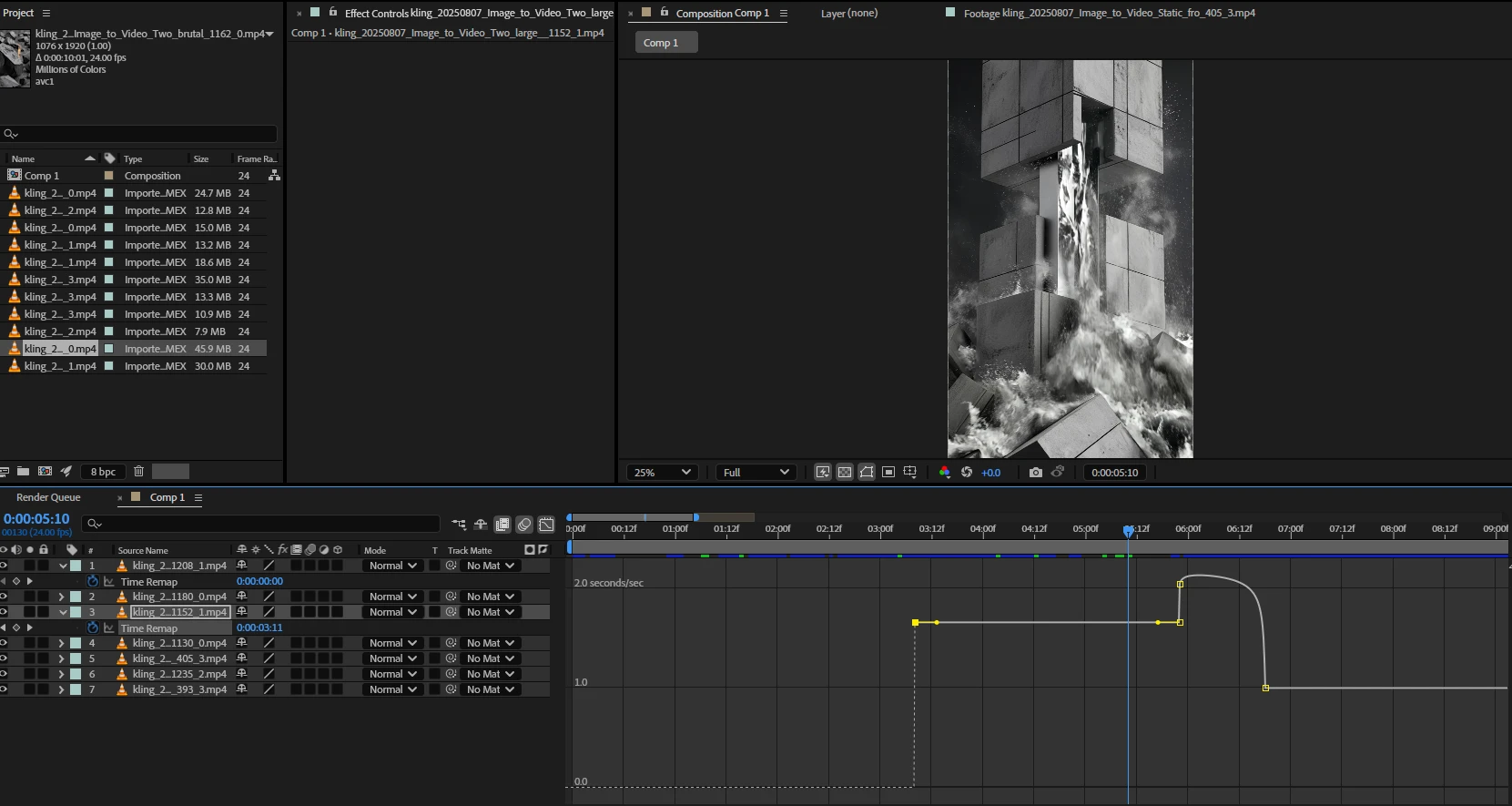Select the Layer (none) viewer tab
Viewport: 1512px width, 806px height.
point(849,13)
